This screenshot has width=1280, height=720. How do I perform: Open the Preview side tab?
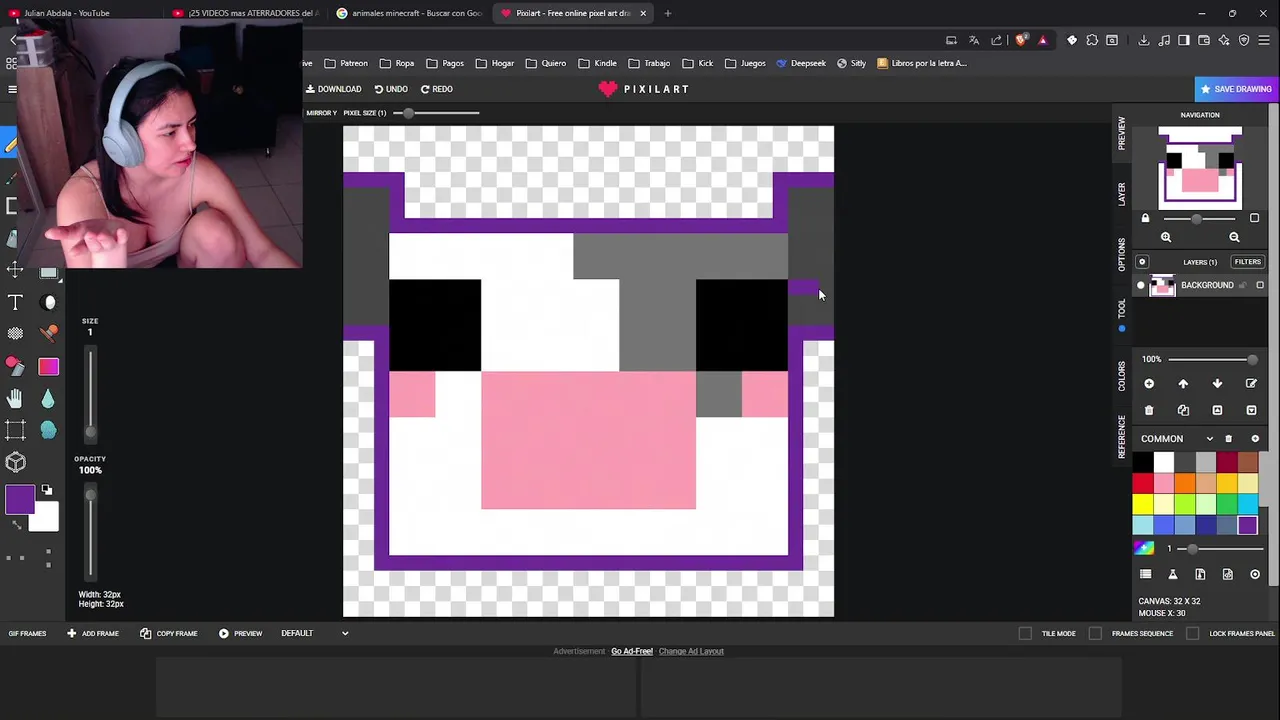point(1122,133)
